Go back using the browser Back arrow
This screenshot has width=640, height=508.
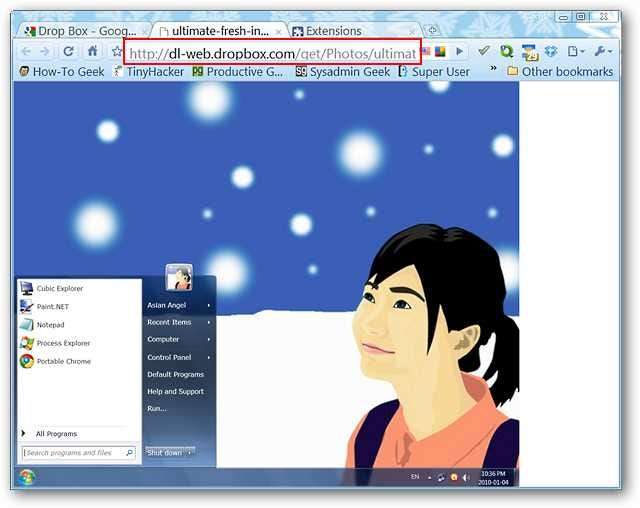[26, 51]
